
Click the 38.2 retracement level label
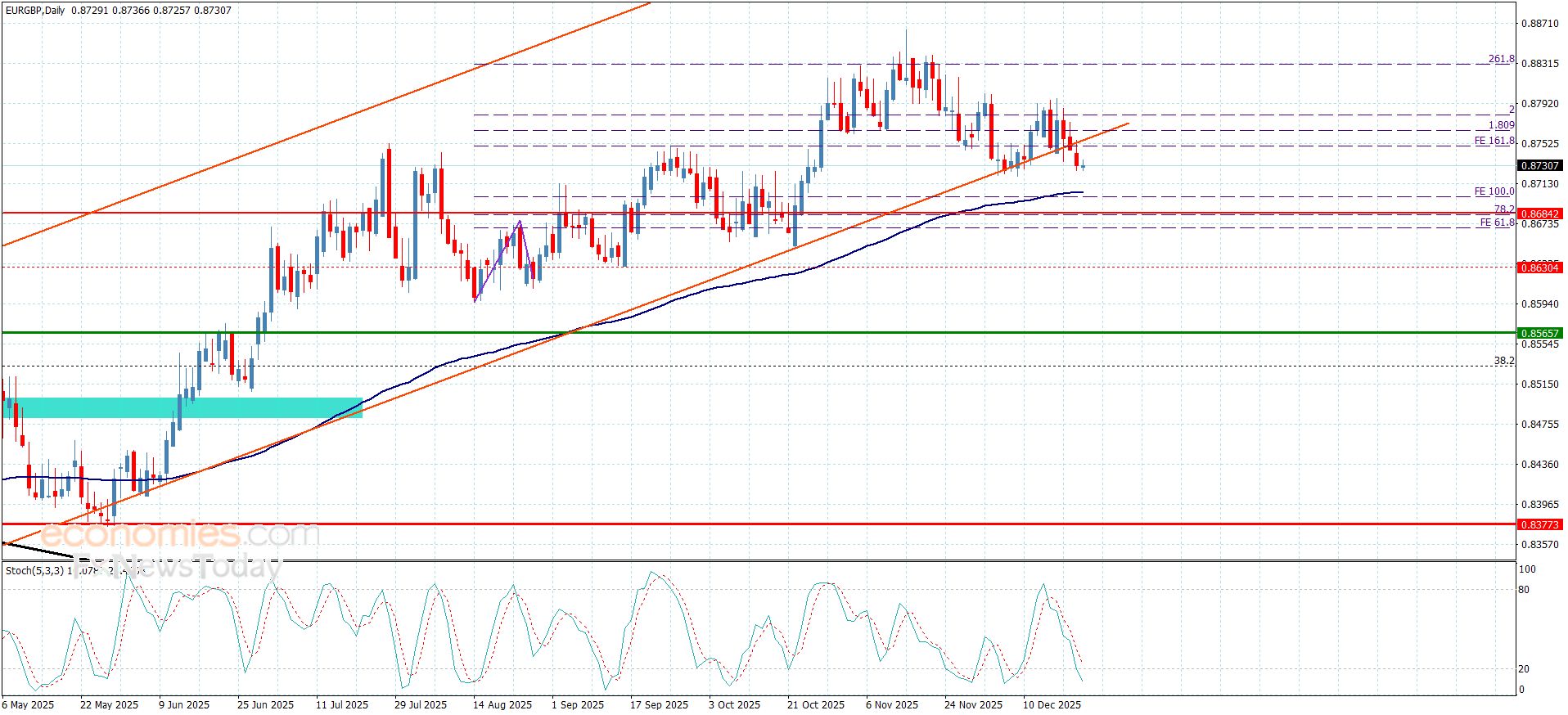pyautogui.click(x=1503, y=361)
